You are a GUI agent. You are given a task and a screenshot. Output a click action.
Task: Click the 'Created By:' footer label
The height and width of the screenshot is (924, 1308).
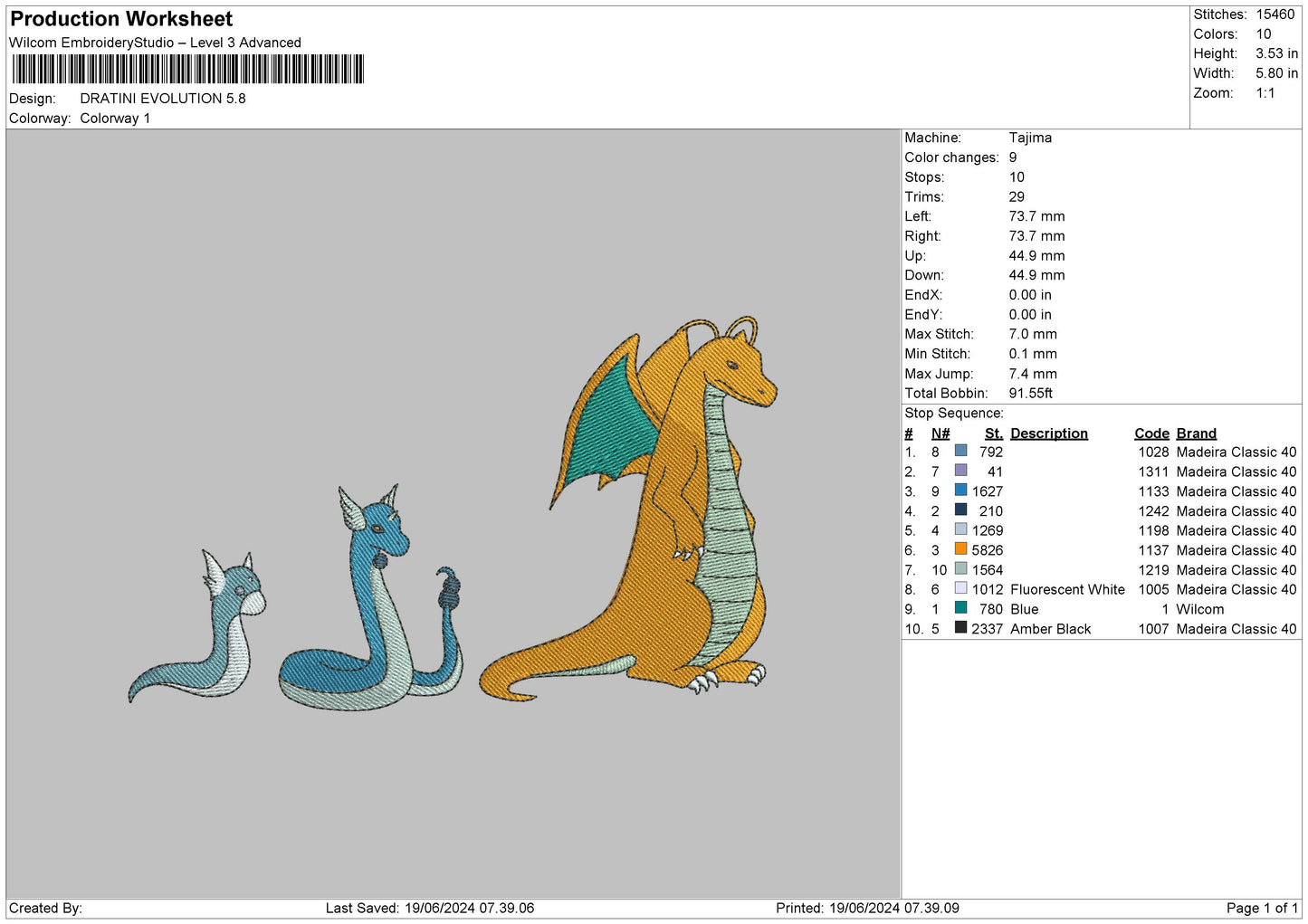point(45,909)
